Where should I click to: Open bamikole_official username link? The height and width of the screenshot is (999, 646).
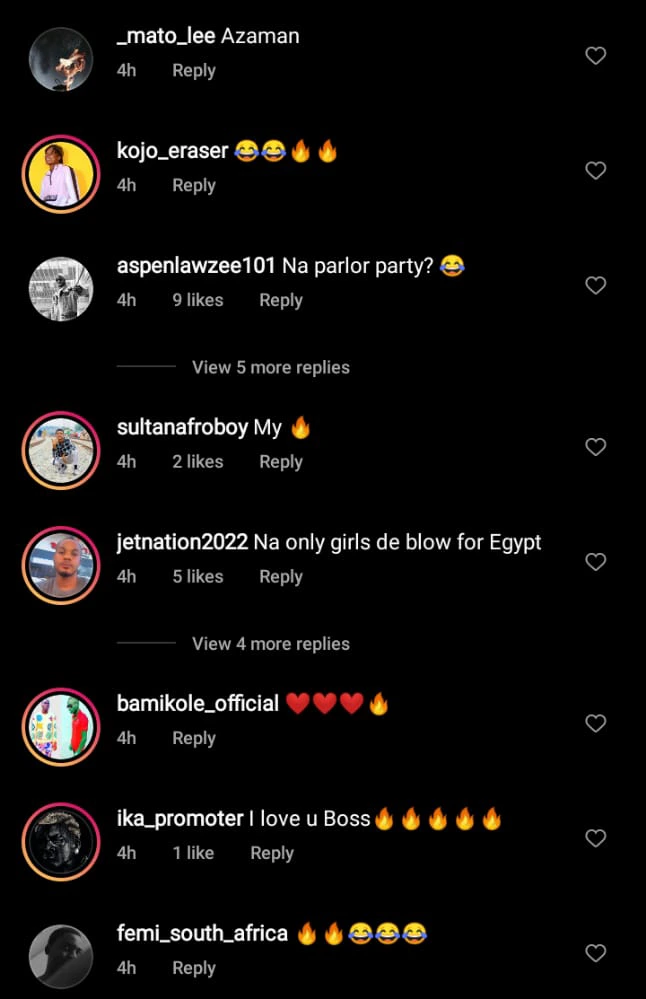point(197,704)
